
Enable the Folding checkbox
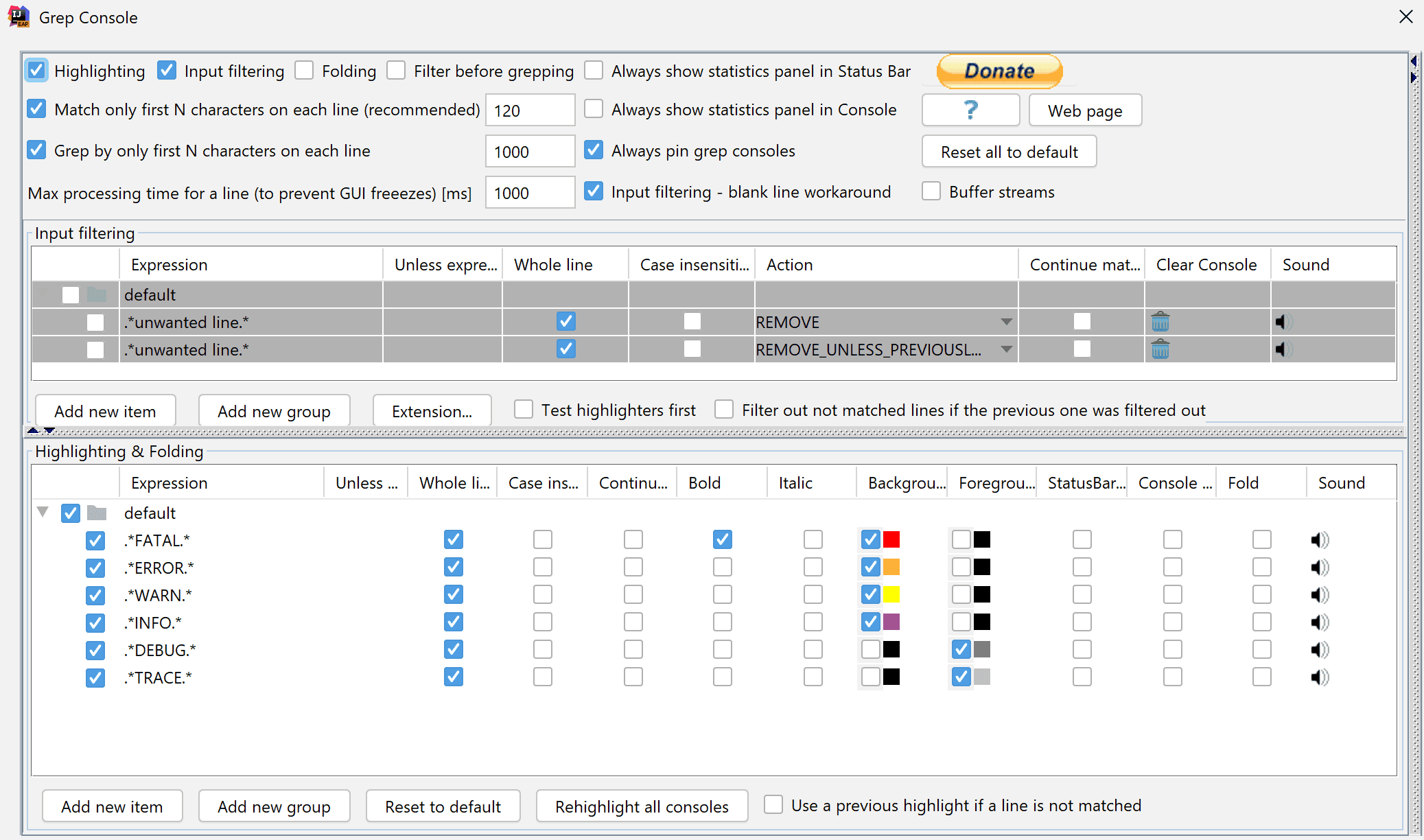tap(305, 71)
